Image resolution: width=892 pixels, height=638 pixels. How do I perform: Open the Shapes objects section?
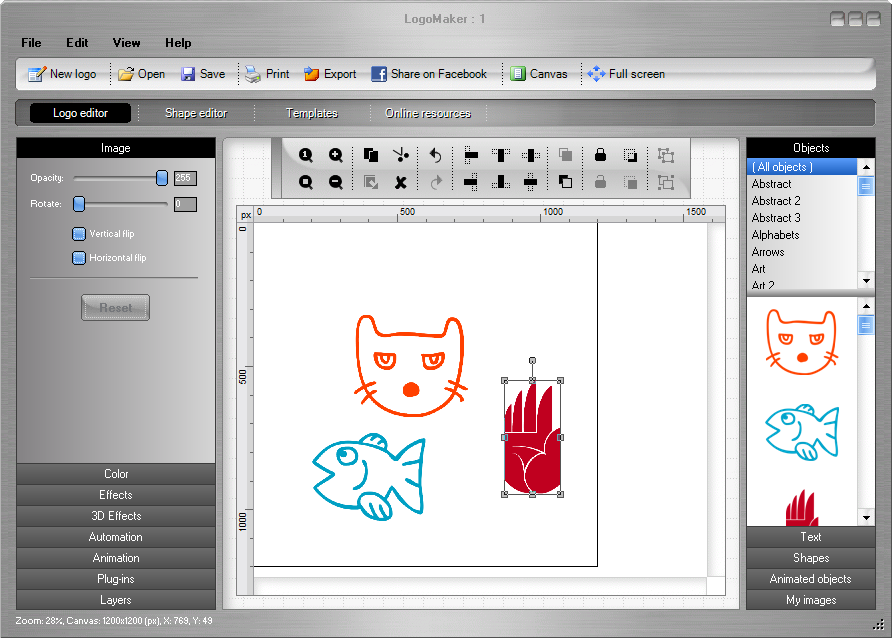[810, 558]
